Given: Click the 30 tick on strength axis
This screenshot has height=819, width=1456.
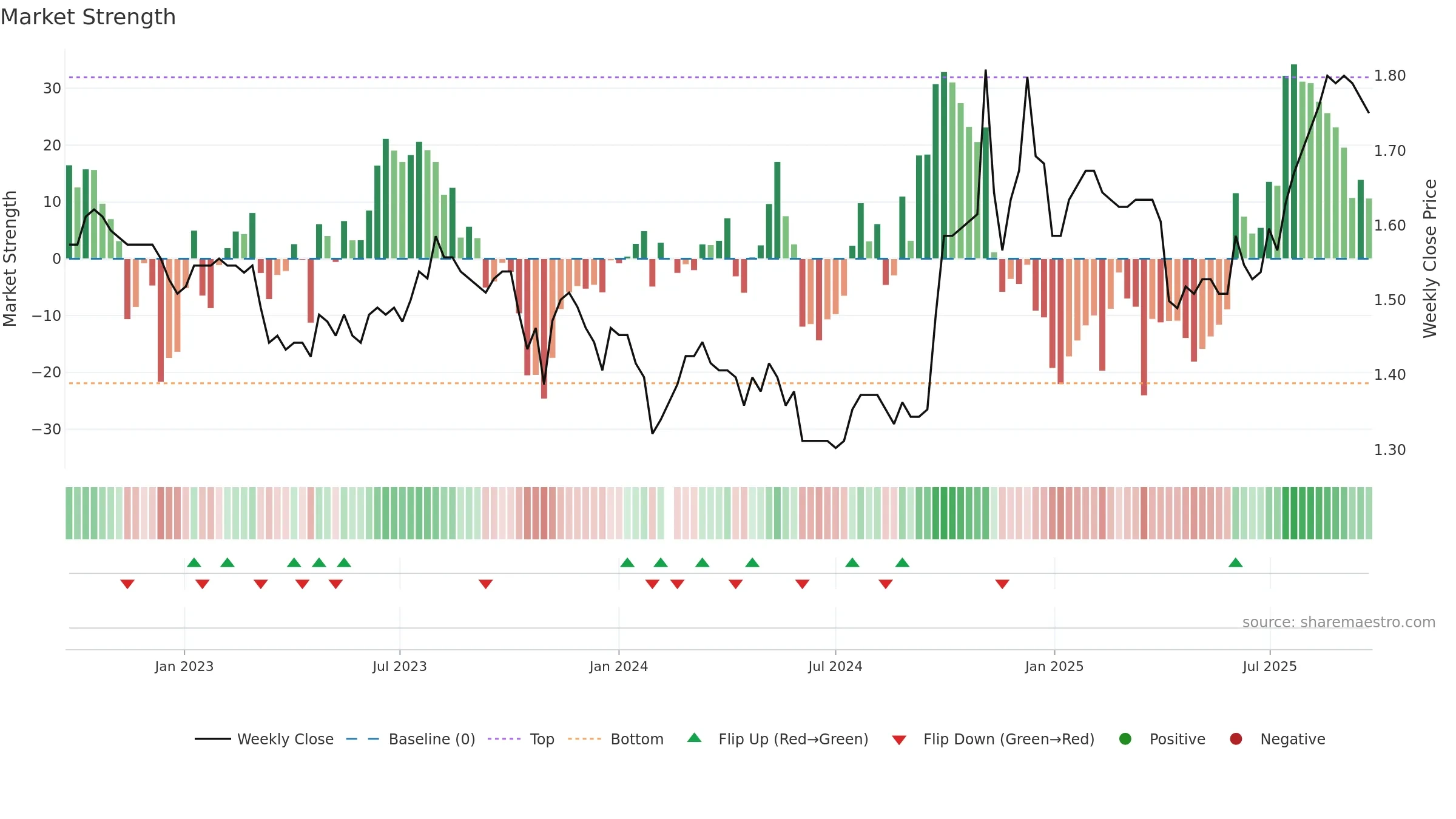Looking at the screenshot, I should pyautogui.click(x=52, y=89).
